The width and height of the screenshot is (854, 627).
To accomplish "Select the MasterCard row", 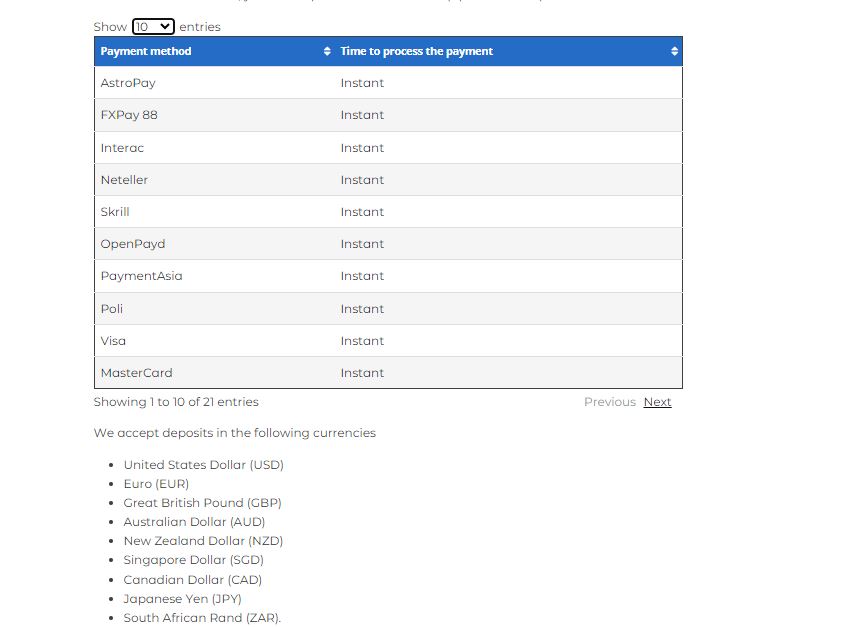I will pyautogui.click(x=136, y=373).
